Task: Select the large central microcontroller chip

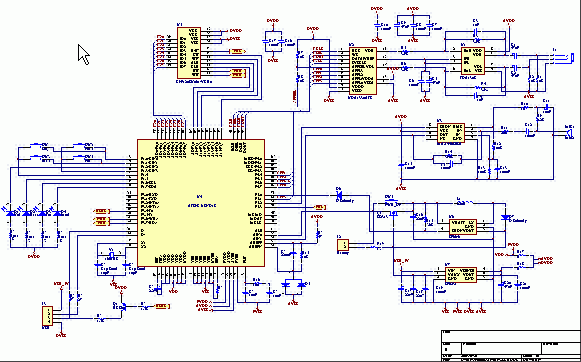Action: (201, 203)
